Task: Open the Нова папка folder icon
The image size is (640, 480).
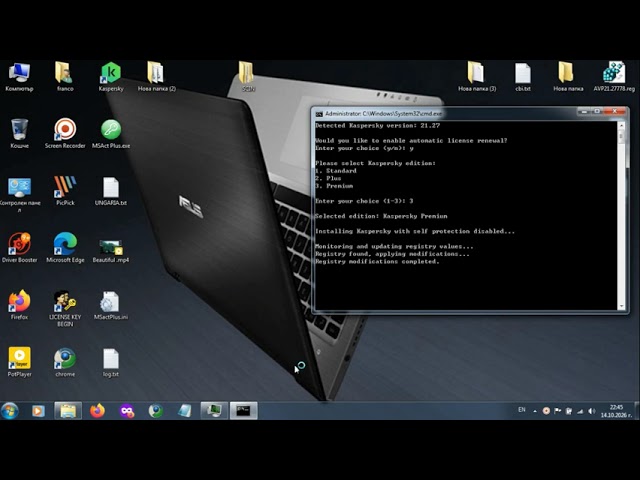Action: pos(568,77)
